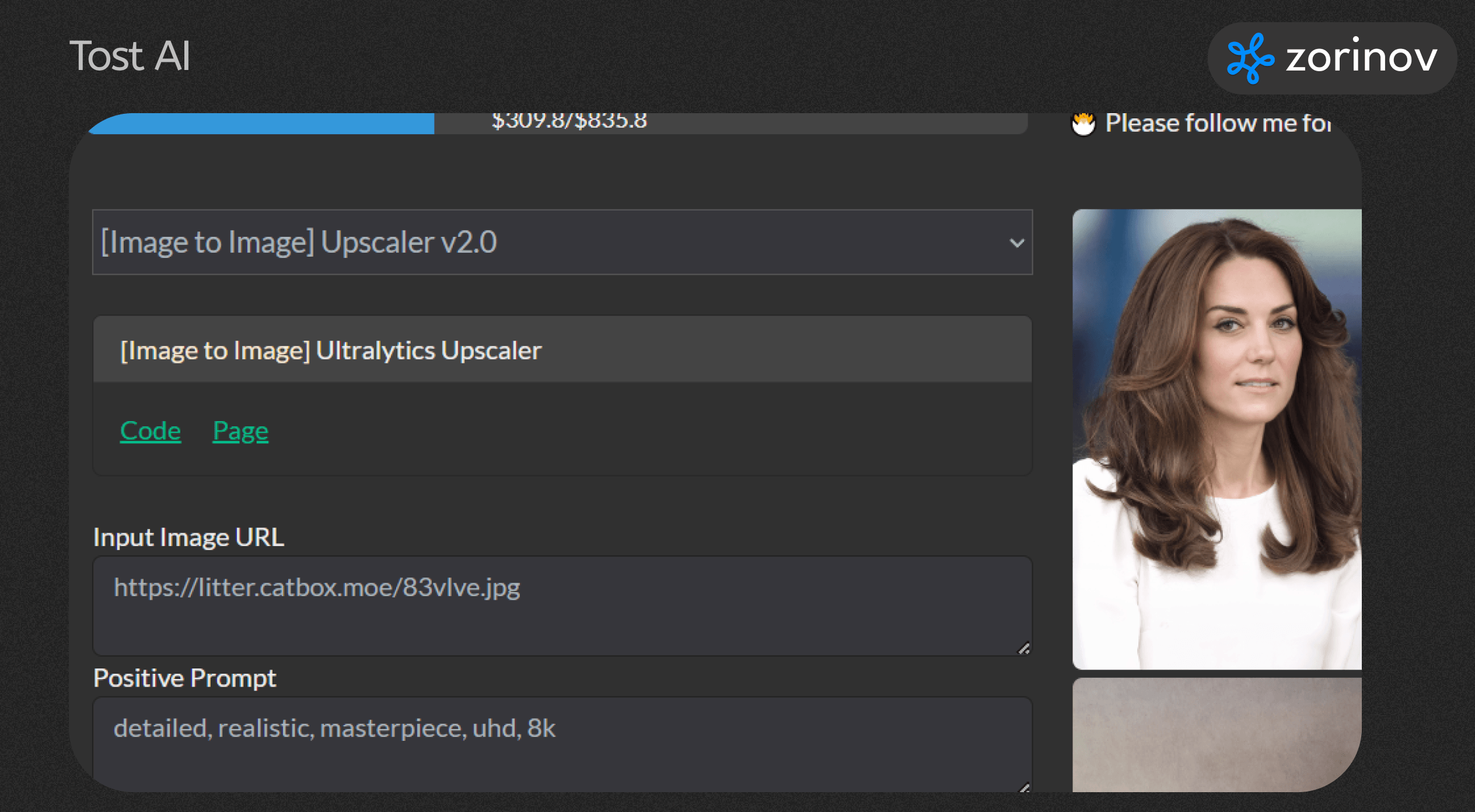Click the blue zorinov logo icon
1475x812 pixels.
point(1250,58)
